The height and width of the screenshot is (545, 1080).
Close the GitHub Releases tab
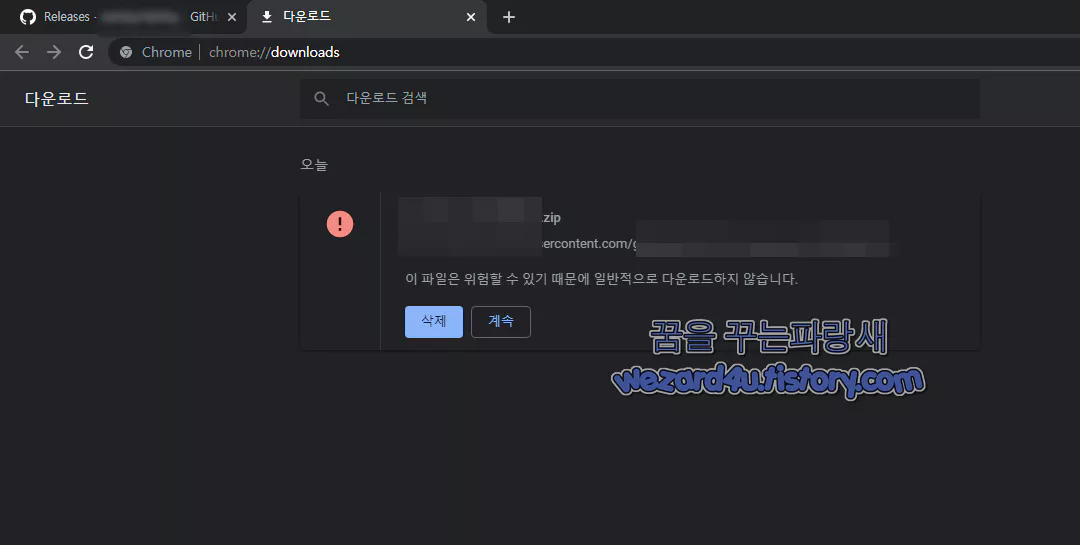click(232, 17)
